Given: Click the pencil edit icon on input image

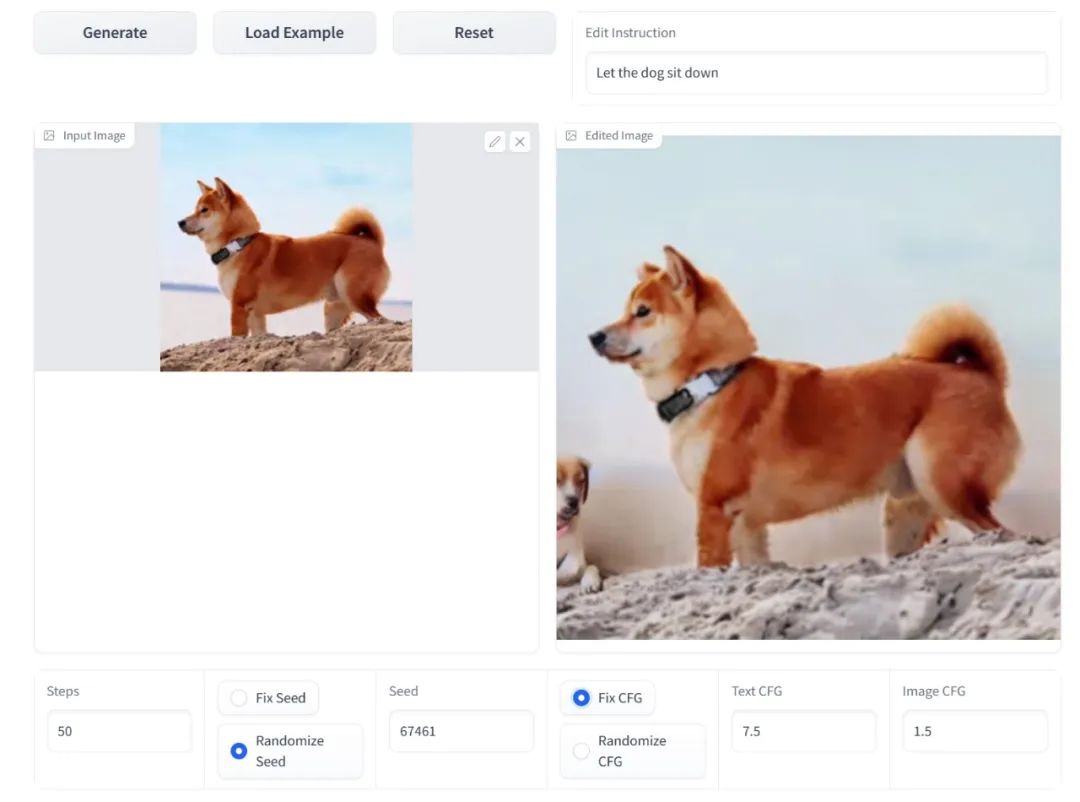Looking at the screenshot, I should (494, 142).
